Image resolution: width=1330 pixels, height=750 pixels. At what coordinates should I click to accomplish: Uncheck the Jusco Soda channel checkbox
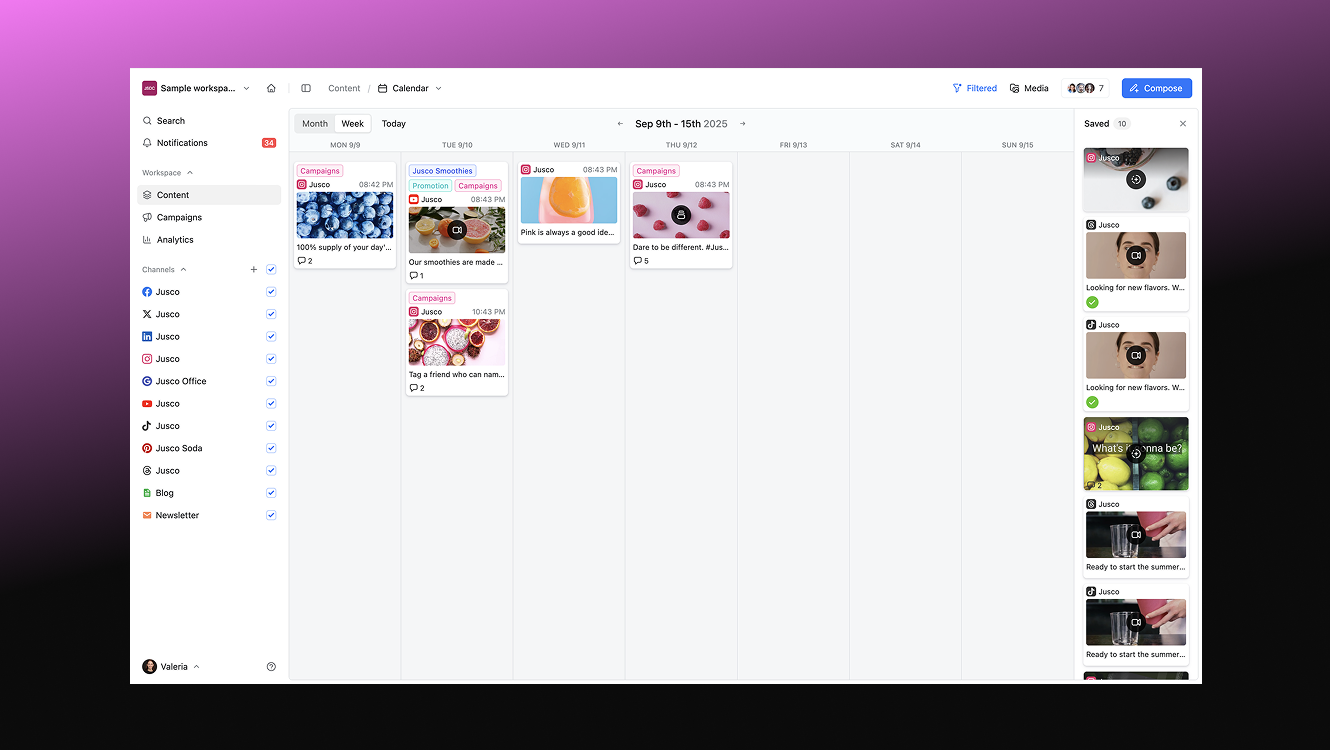[271, 448]
